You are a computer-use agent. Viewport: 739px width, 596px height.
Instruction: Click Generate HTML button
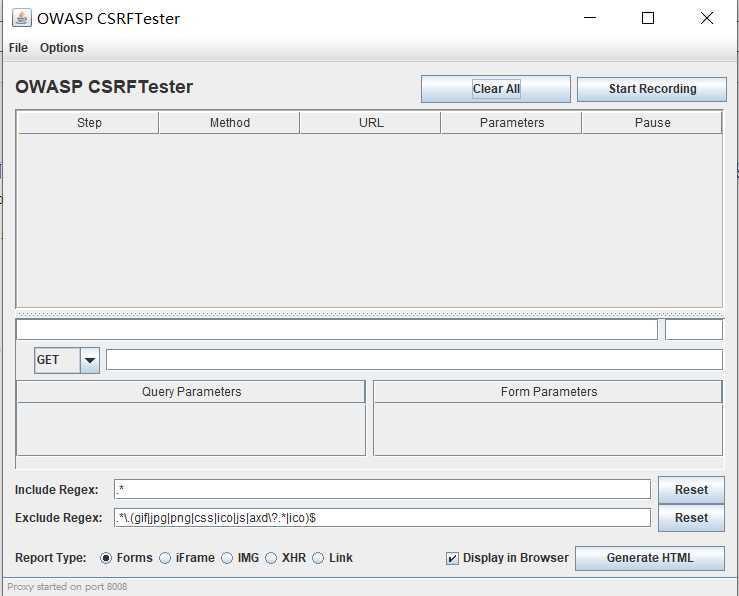pos(649,558)
